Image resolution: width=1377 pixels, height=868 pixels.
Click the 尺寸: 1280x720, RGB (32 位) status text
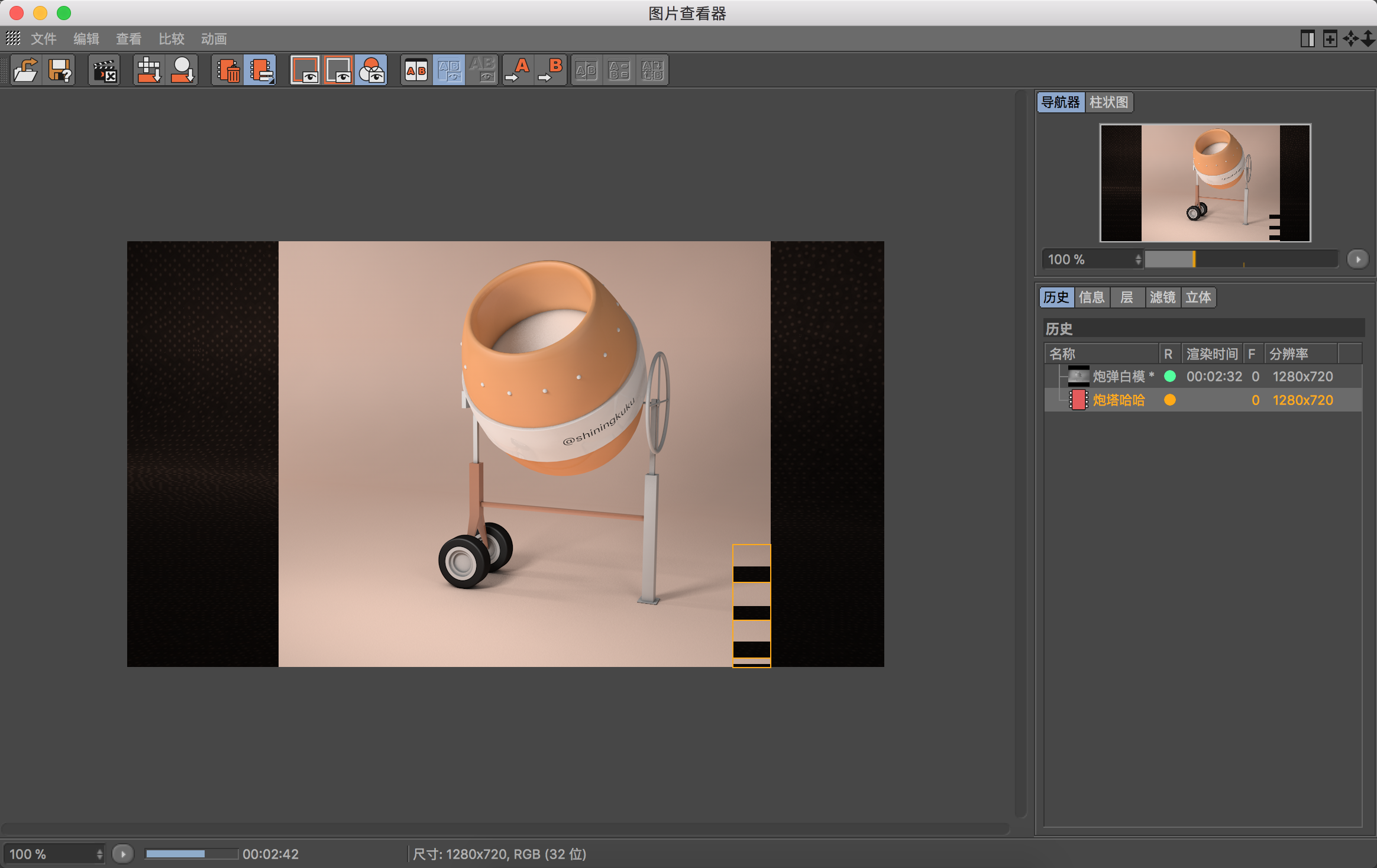pos(499,854)
